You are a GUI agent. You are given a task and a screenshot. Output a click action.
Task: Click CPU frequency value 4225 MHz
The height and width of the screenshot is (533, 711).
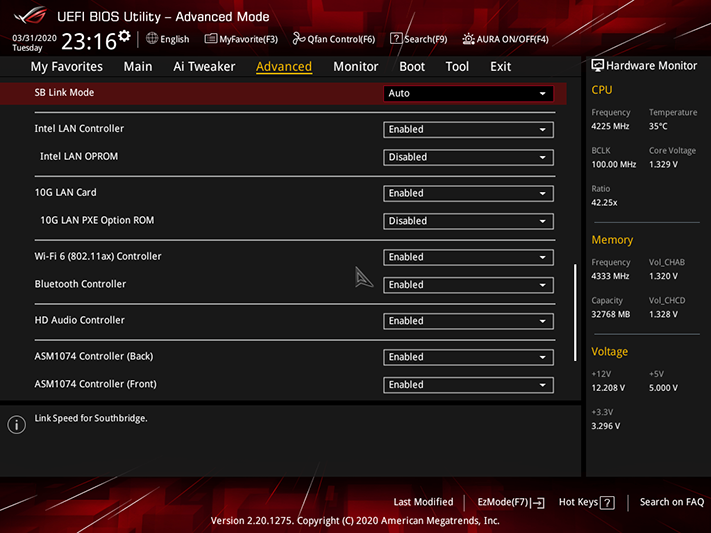pyautogui.click(x=610, y=127)
